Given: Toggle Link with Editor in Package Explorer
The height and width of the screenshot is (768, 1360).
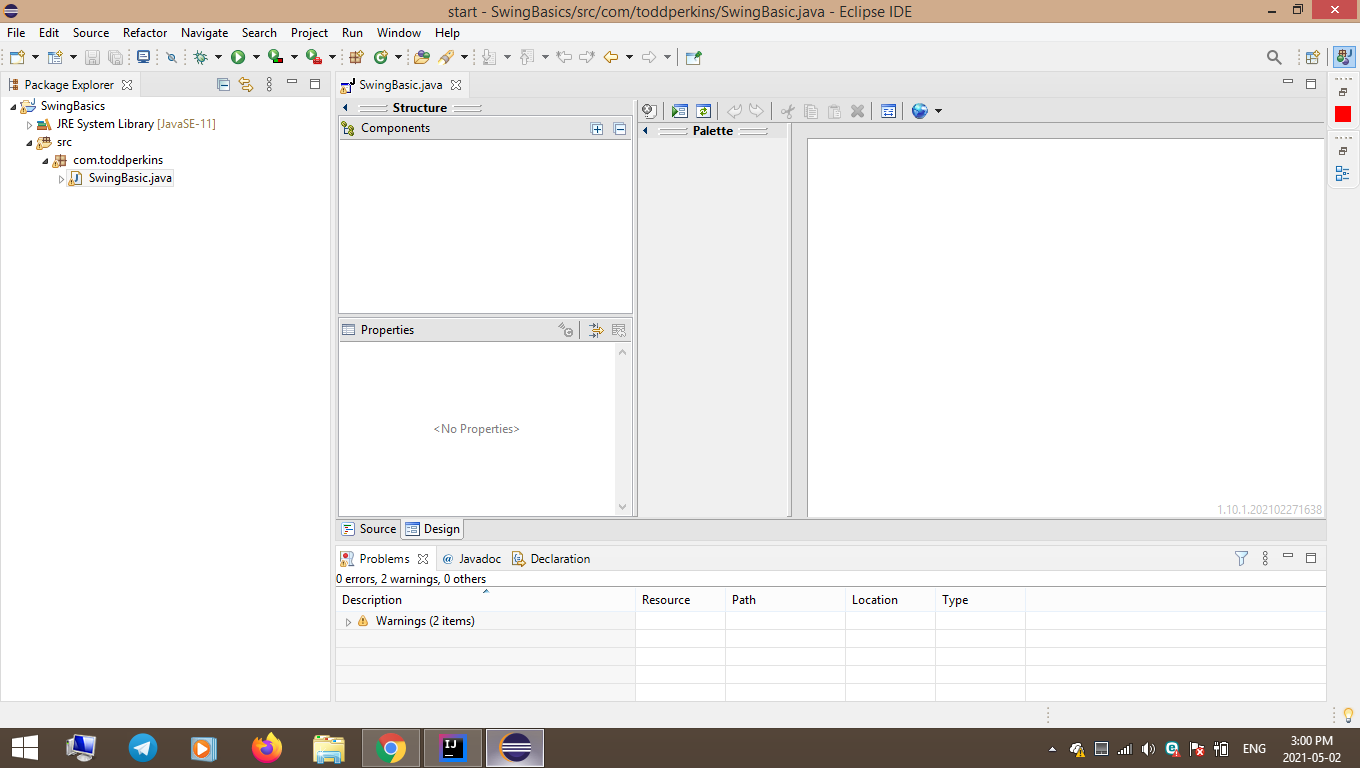Looking at the screenshot, I should 246,85.
